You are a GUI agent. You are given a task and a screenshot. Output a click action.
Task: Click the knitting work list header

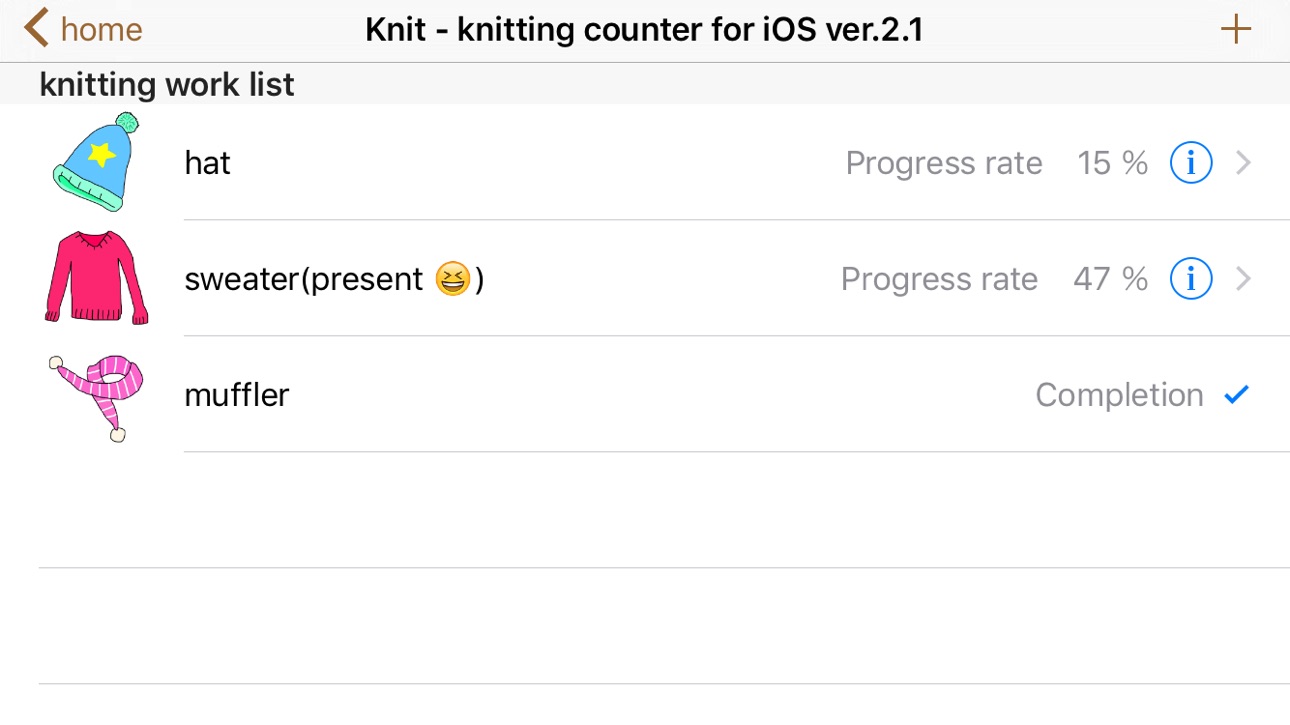[x=167, y=85]
